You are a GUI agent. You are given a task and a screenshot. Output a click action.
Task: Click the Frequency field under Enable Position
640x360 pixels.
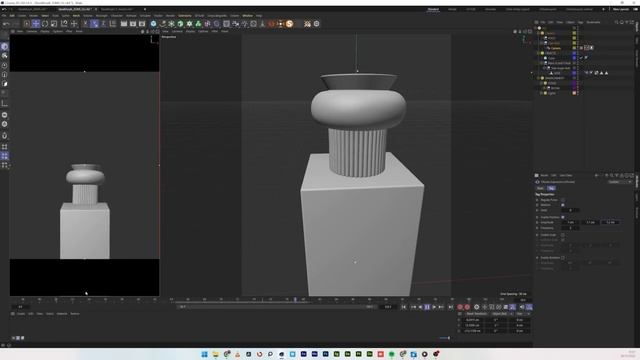point(570,228)
